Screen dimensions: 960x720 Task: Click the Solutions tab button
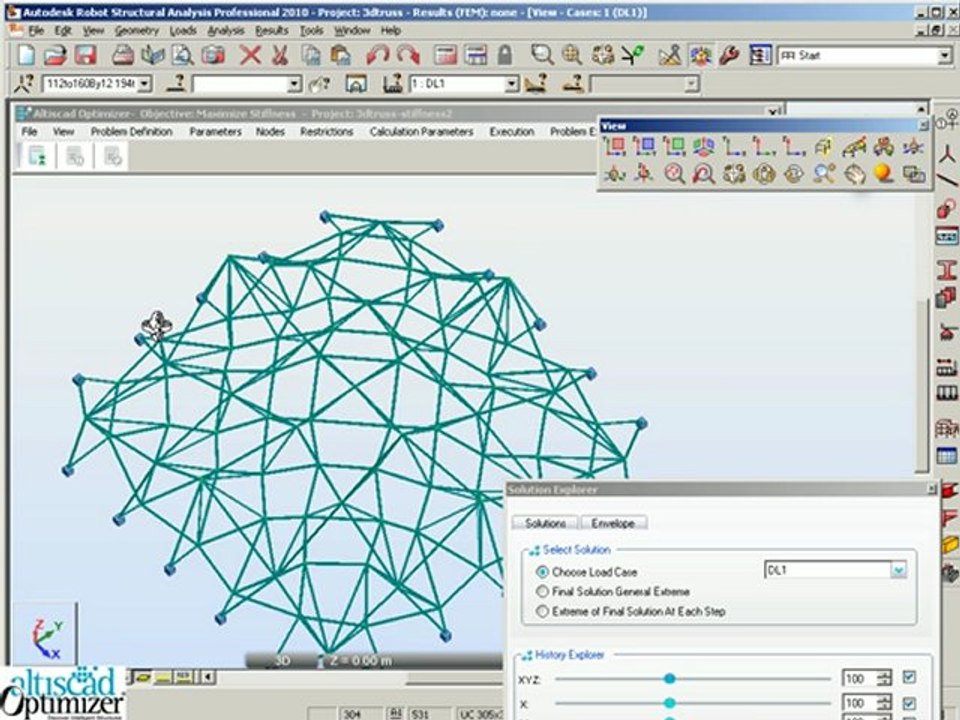tap(545, 523)
